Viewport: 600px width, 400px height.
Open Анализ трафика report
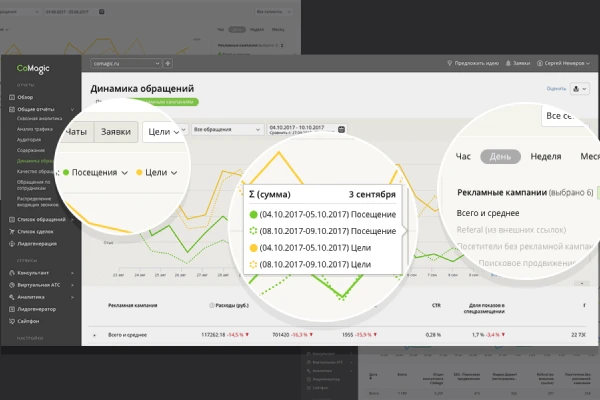coord(34,129)
